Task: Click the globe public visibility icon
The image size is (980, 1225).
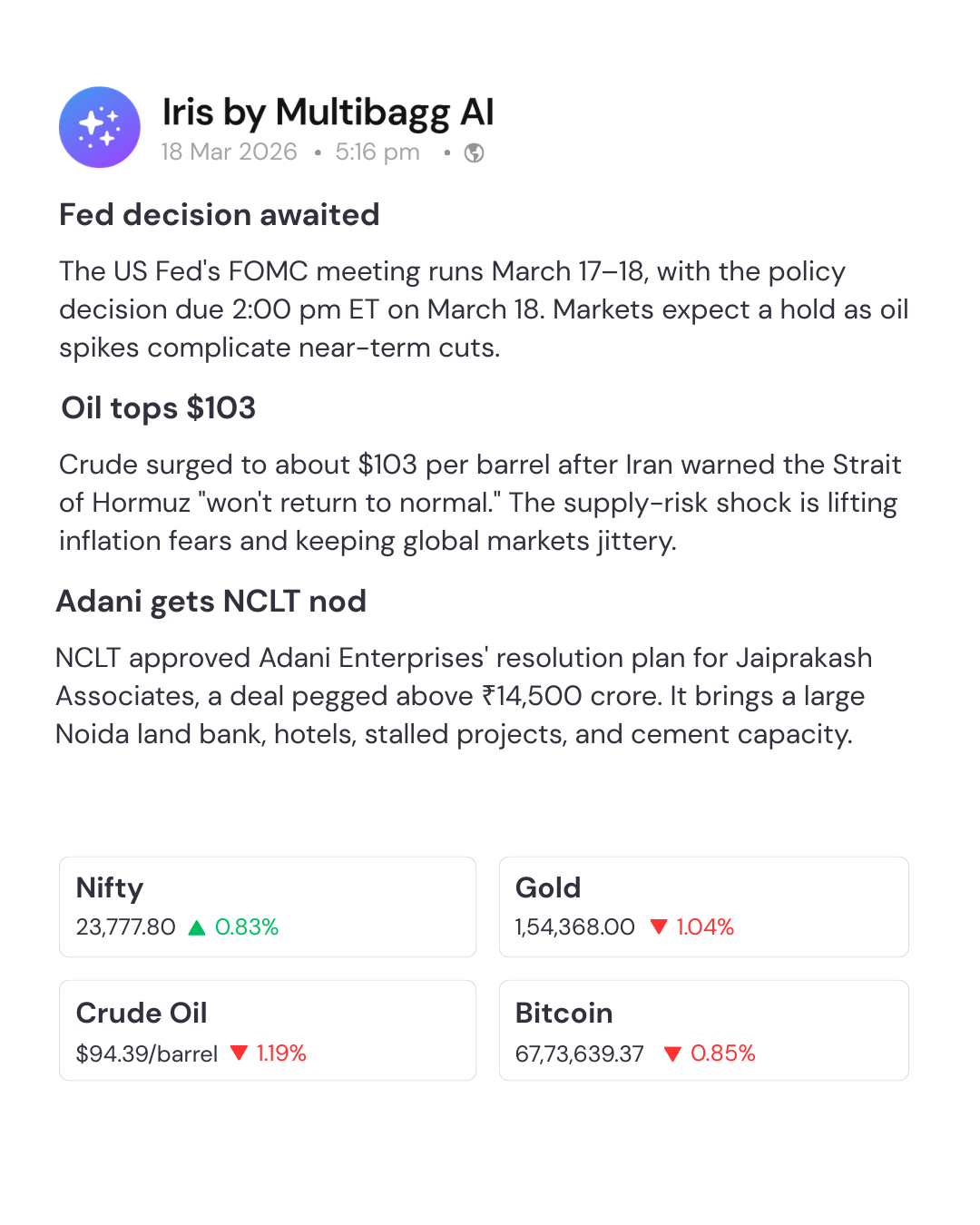Action: 474,152
